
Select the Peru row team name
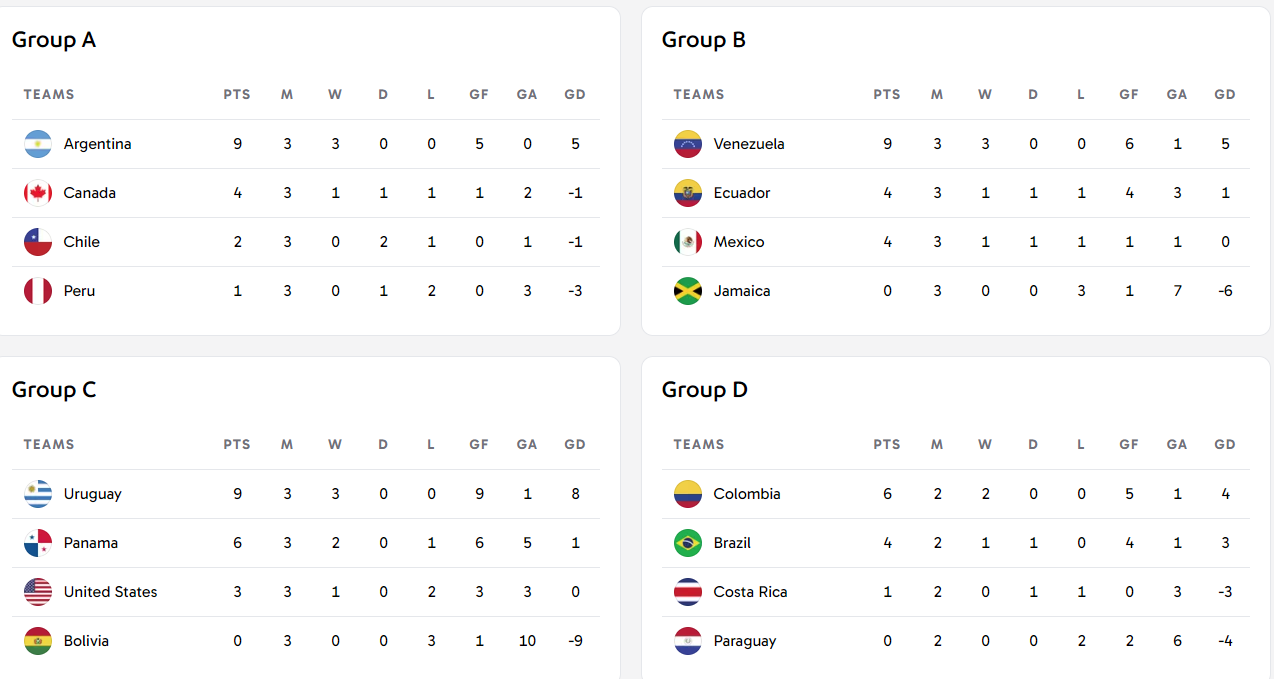(x=79, y=291)
